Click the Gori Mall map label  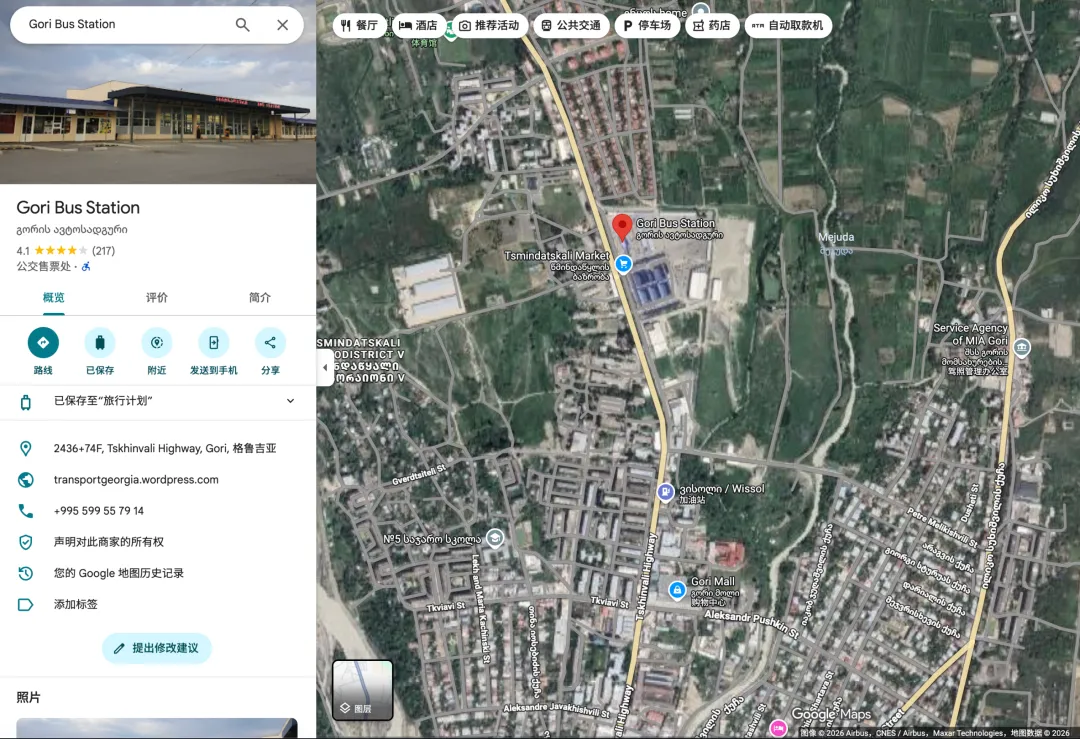[x=713, y=581]
